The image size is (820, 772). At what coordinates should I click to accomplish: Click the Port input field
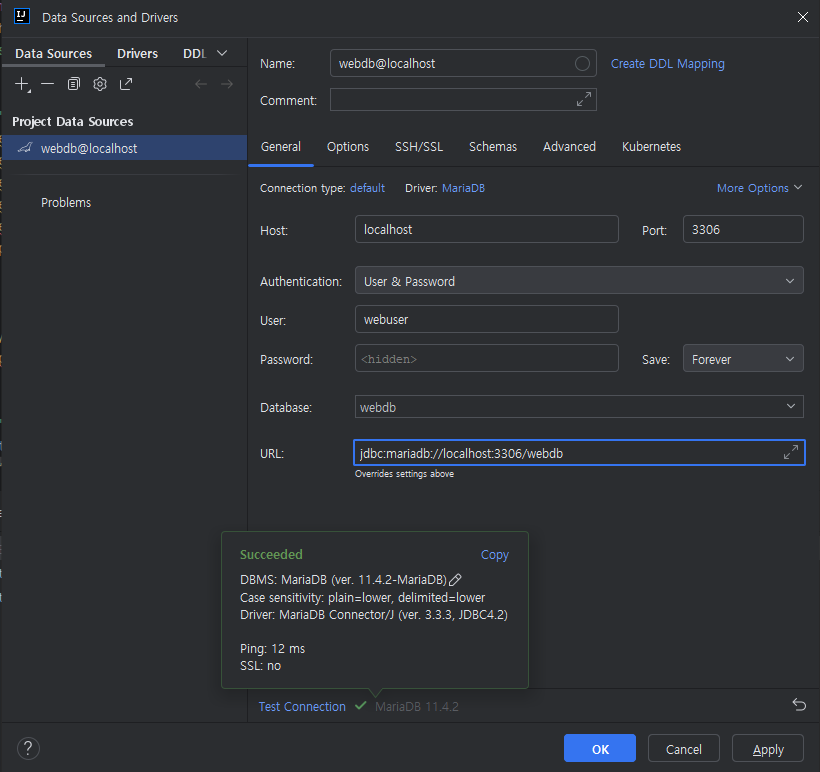743,229
